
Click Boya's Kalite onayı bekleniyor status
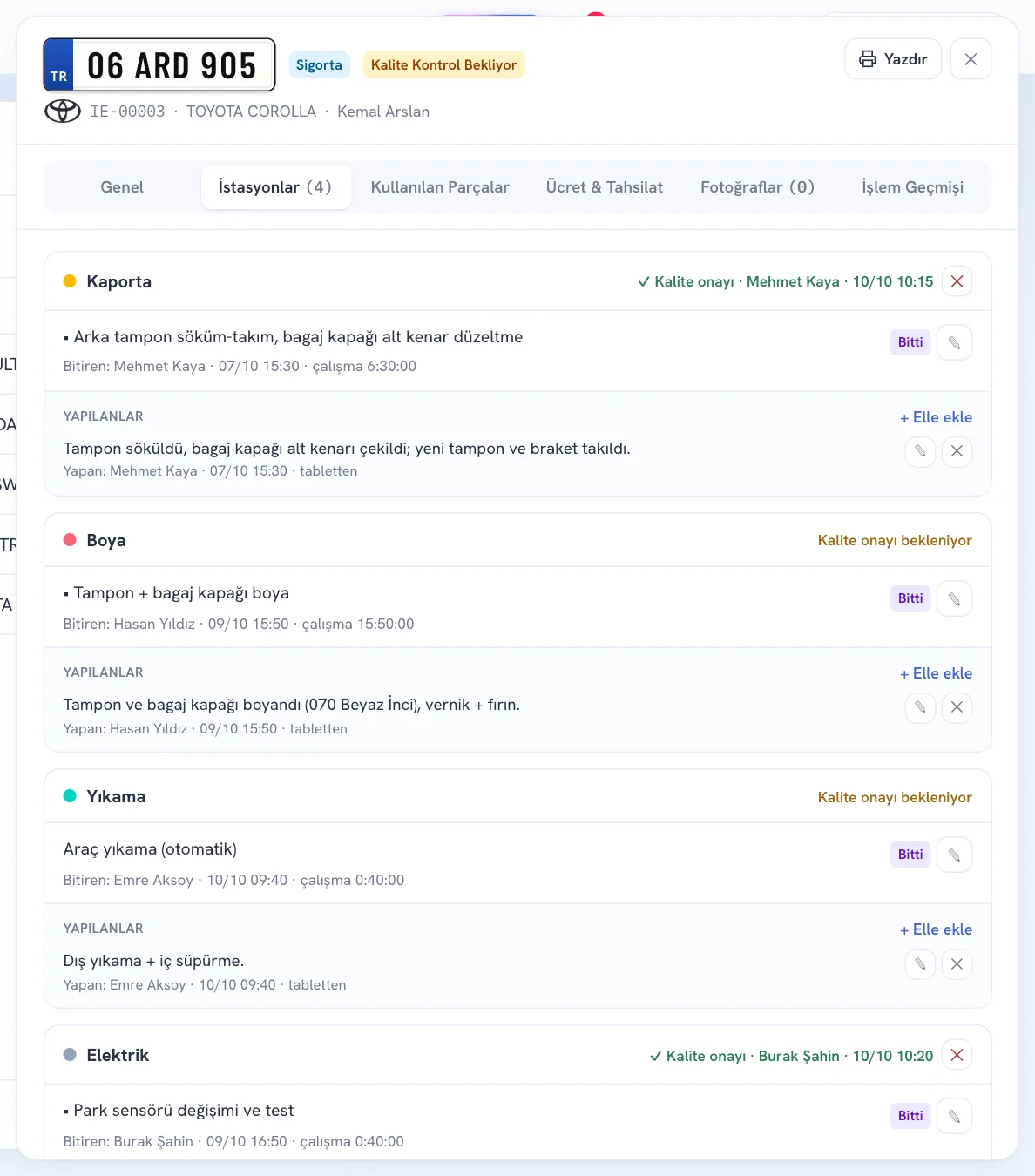coord(895,541)
